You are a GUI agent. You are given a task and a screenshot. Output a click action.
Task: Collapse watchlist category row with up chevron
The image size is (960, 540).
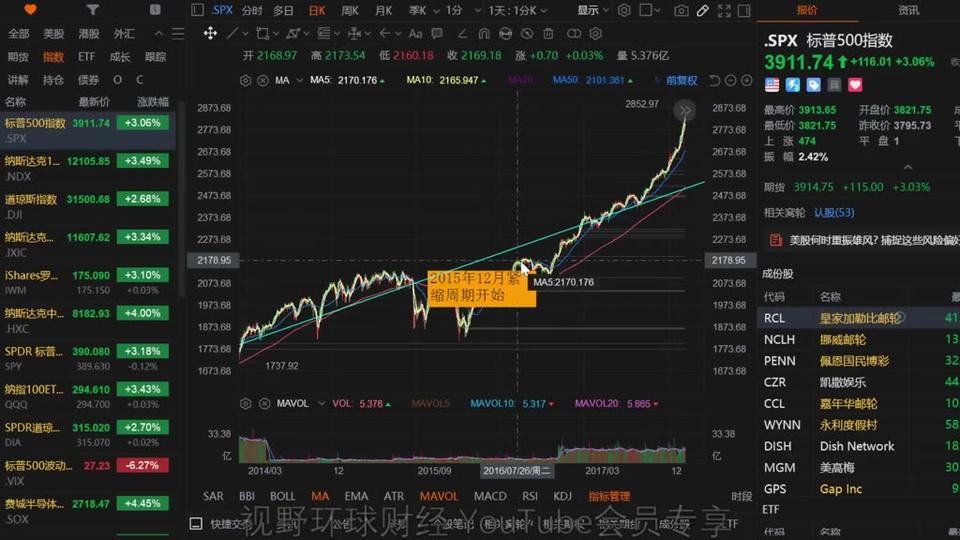(x=159, y=33)
